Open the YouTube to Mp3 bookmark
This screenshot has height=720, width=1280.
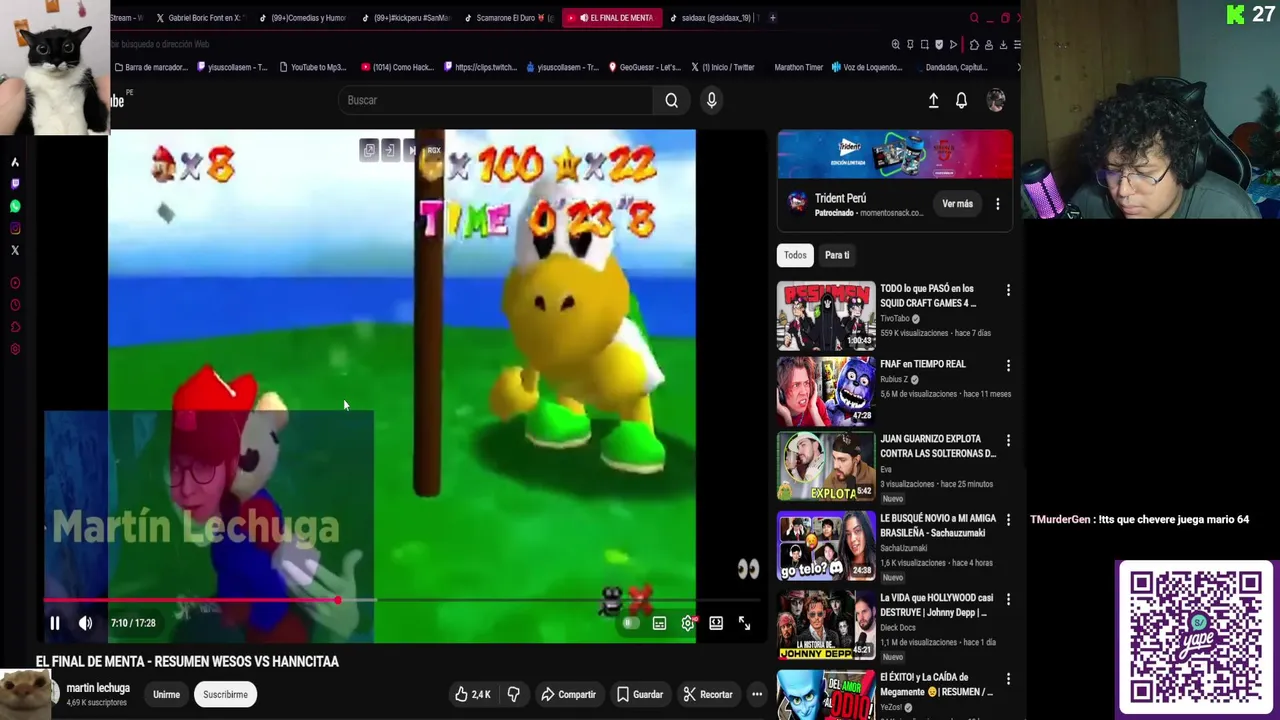312,67
